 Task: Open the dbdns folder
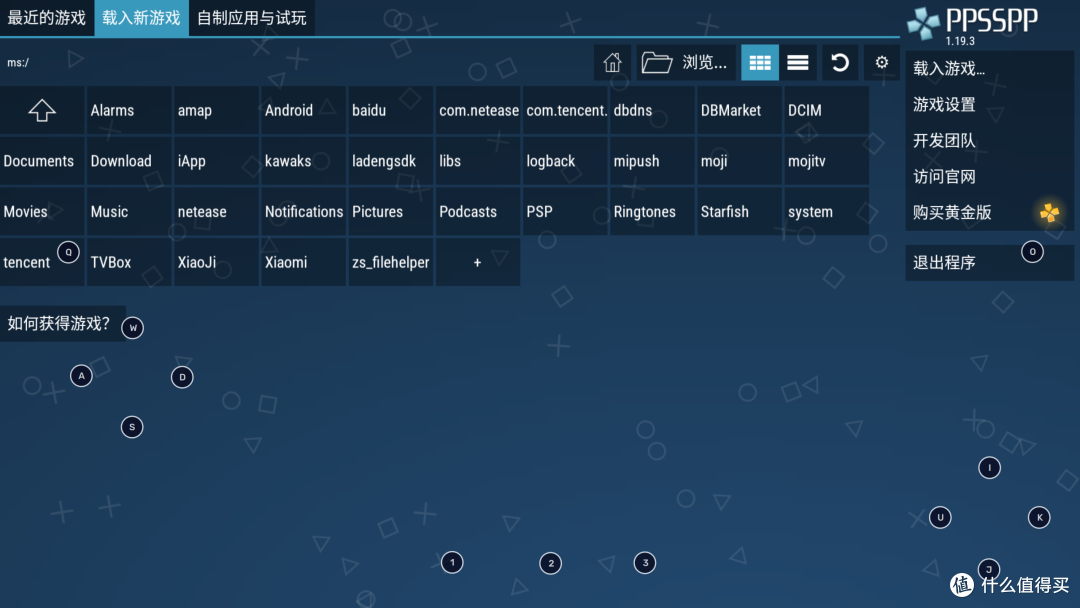(652, 110)
